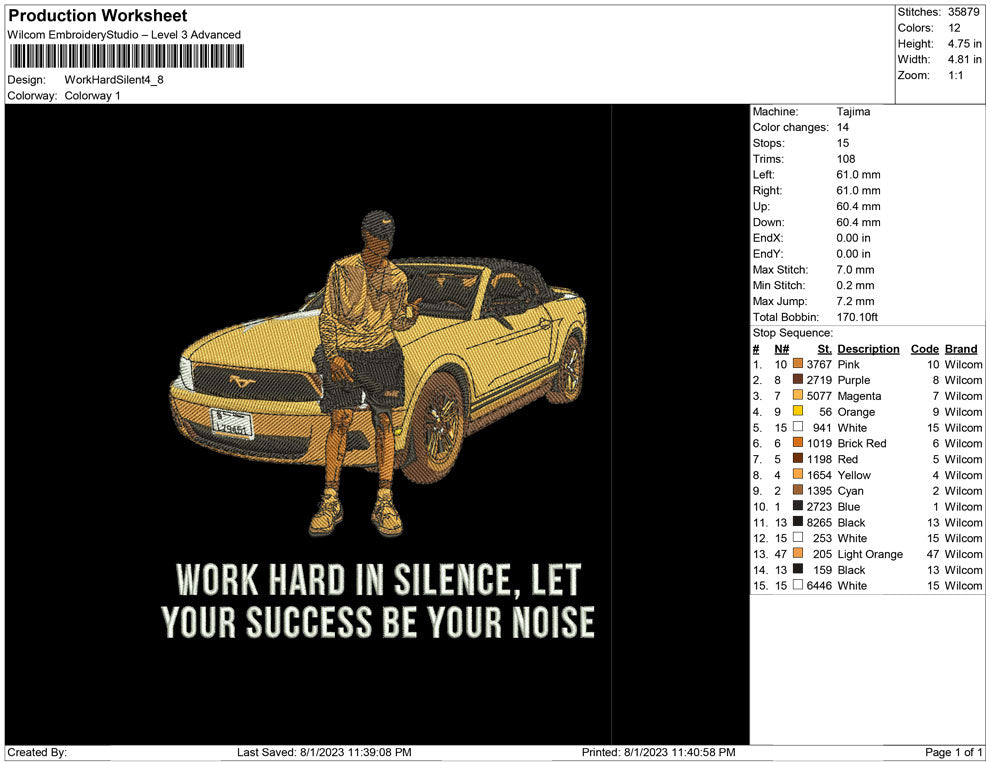Click the Magenta color swatch in row 3
This screenshot has width=990, height=762.
pyautogui.click(x=798, y=395)
